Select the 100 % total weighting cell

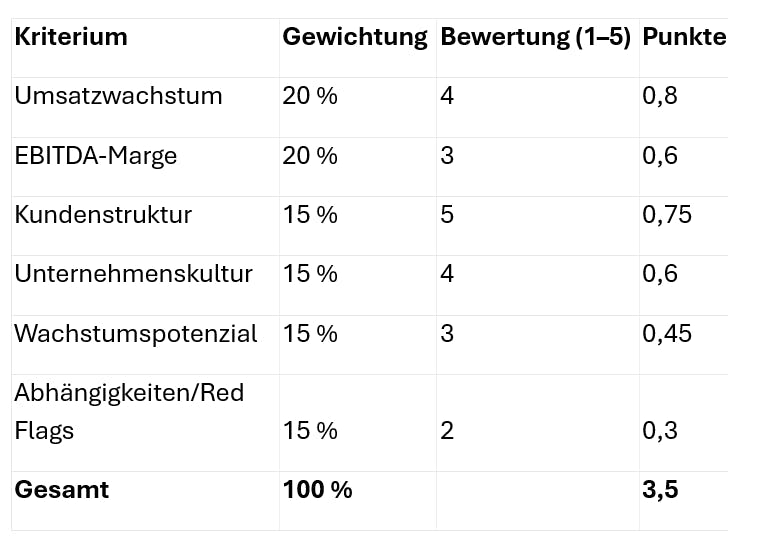pyautogui.click(x=318, y=490)
